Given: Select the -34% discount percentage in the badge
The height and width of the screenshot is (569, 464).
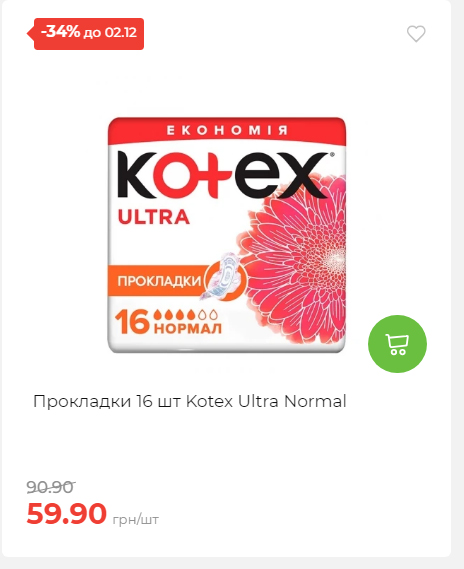Looking at the screenshot, I should pos(60,32).
